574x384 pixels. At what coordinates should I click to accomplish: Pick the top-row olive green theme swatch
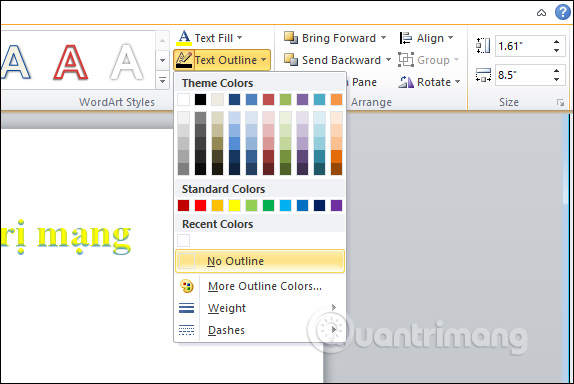point(286,99)
